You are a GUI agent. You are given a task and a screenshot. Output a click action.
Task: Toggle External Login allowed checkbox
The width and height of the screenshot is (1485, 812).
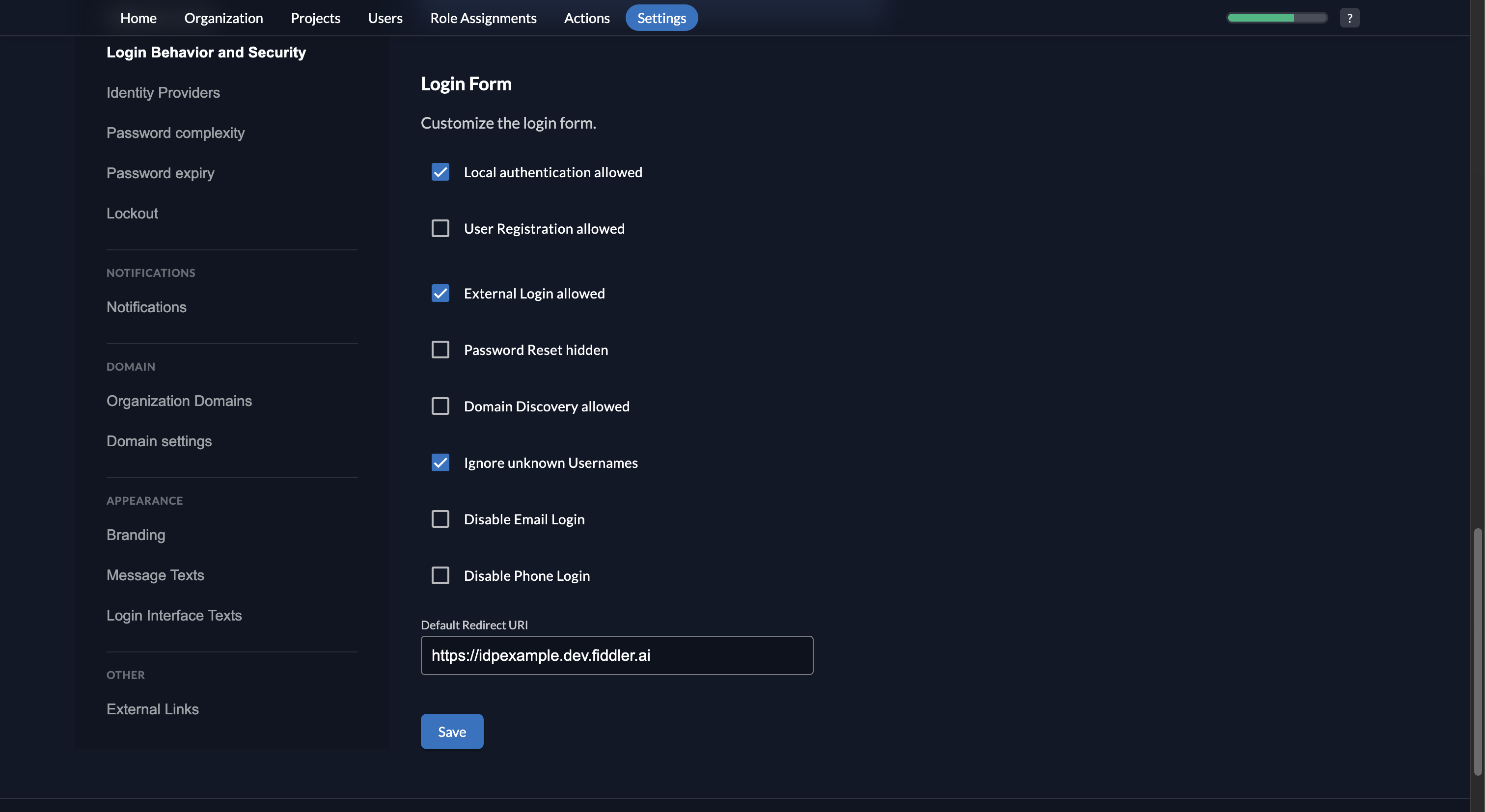tap(440, 293)
